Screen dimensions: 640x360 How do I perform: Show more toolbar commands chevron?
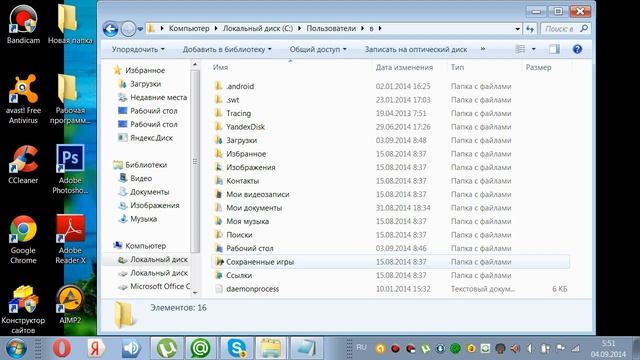(483, 49)
